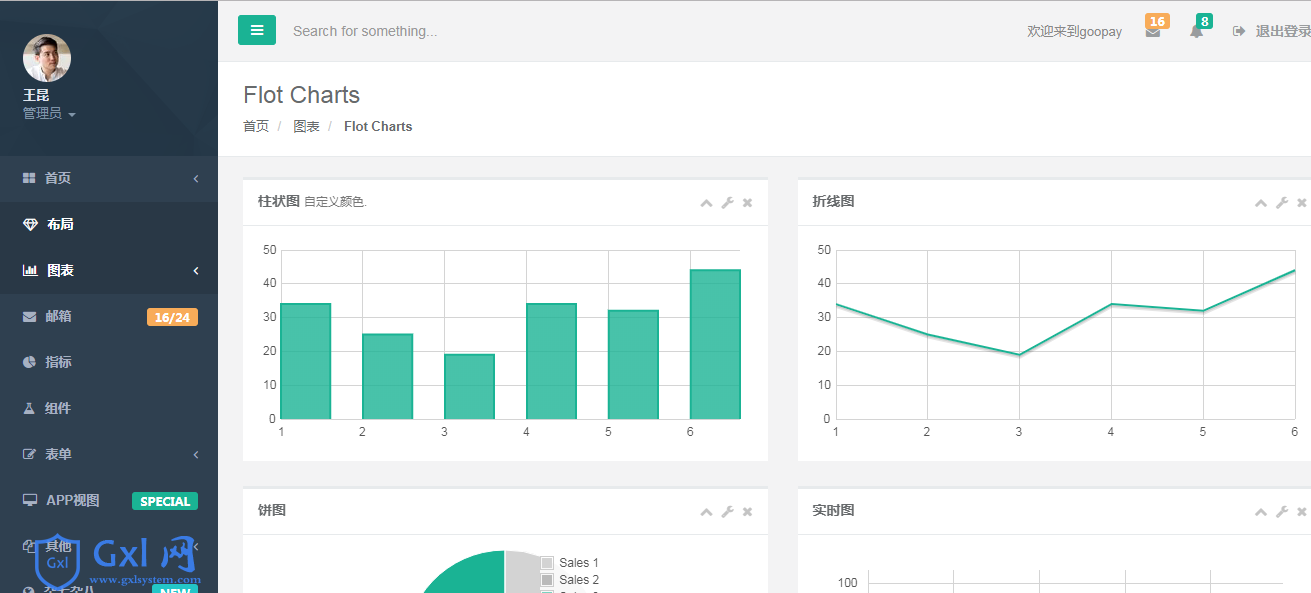Click the green 8 alert badge
The image size is (1311, 593).
(1204, 21)
